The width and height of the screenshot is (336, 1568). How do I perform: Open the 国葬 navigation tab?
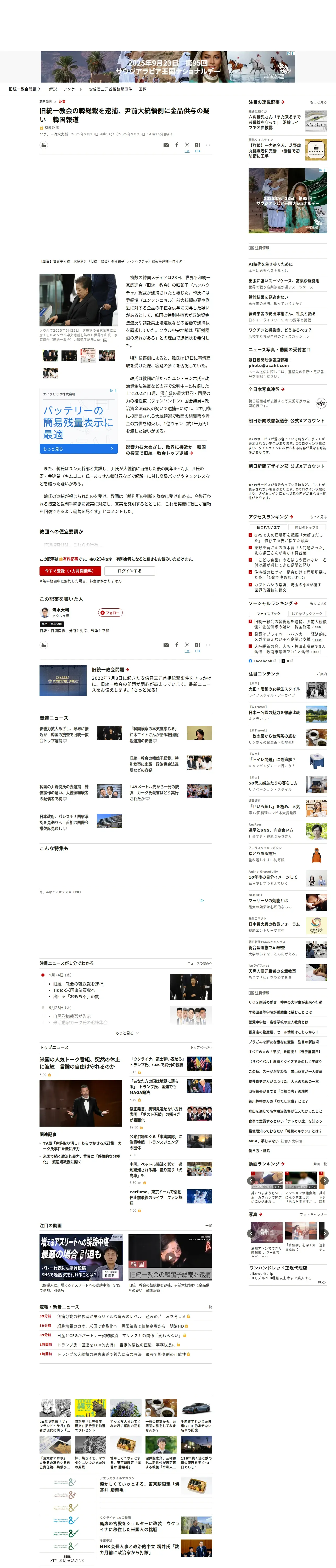tap(142, 89)
